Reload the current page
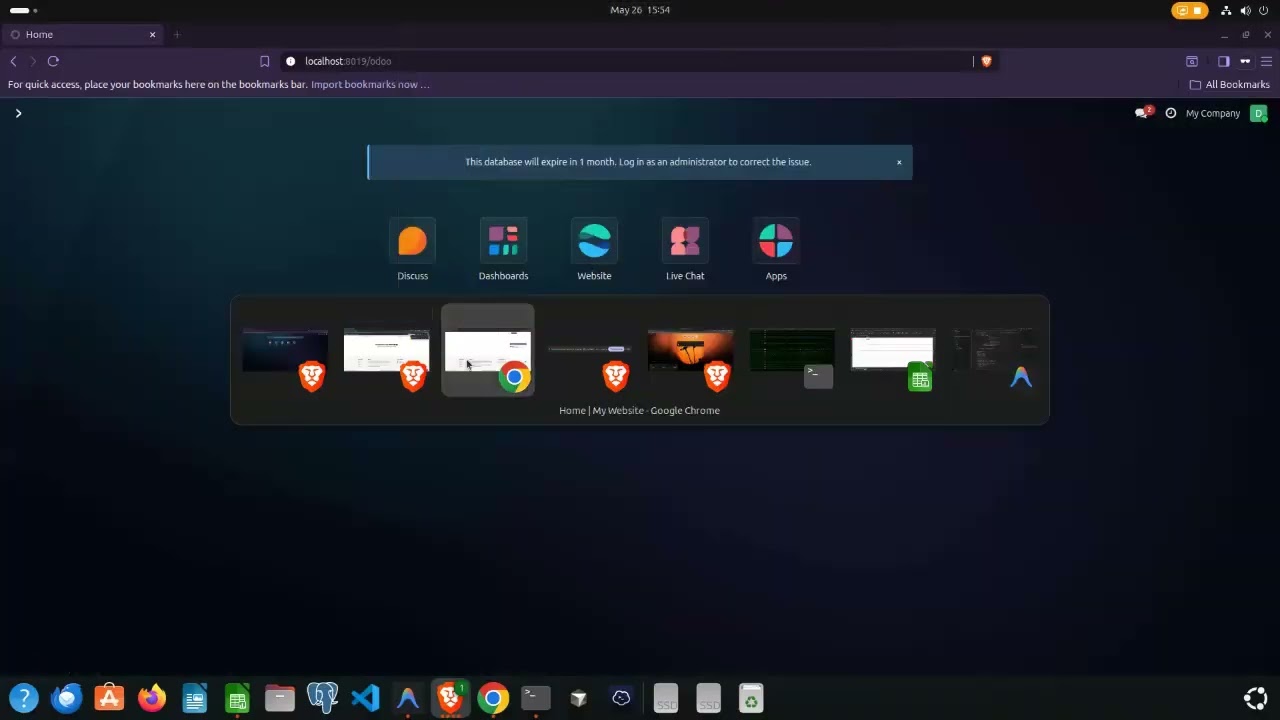 [53, 61]
